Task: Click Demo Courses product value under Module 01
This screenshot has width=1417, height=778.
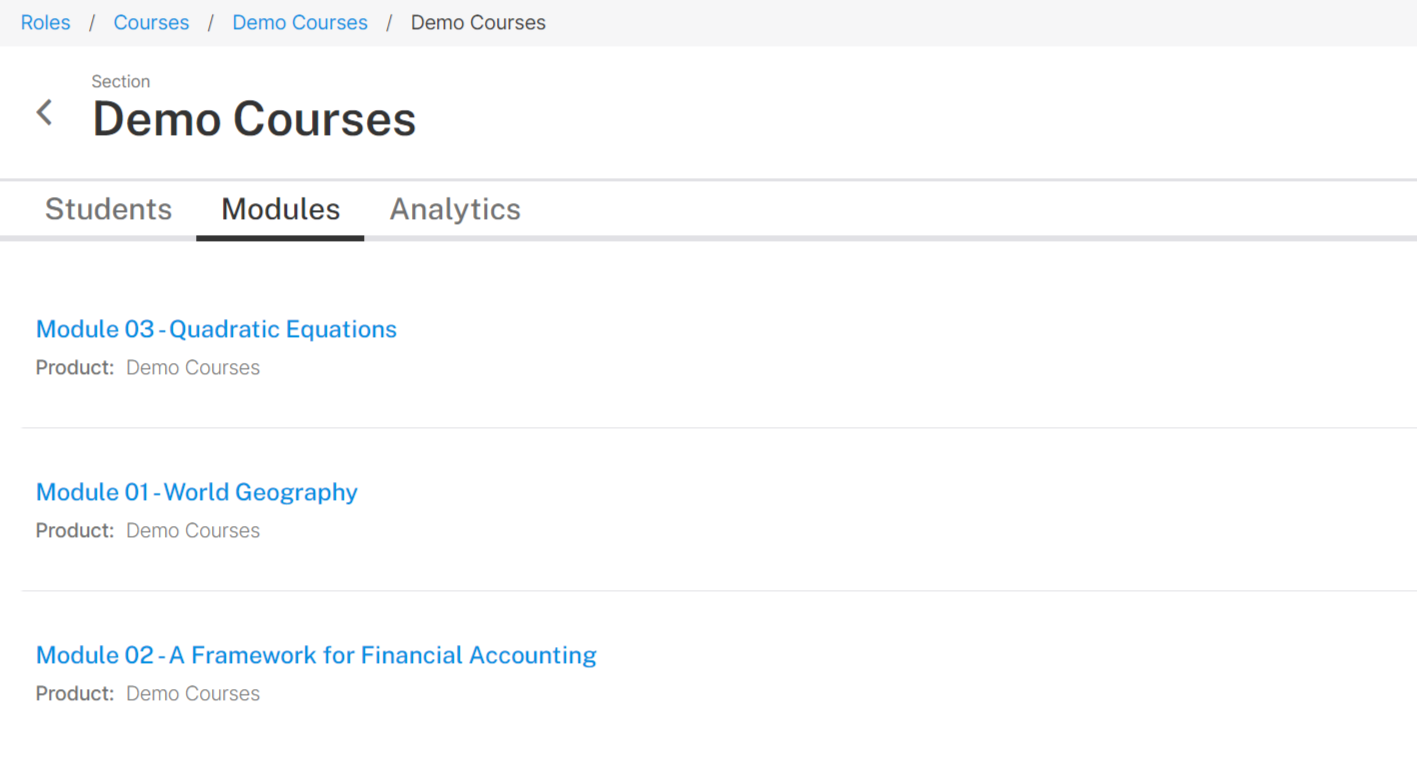Action: [193, 530]
